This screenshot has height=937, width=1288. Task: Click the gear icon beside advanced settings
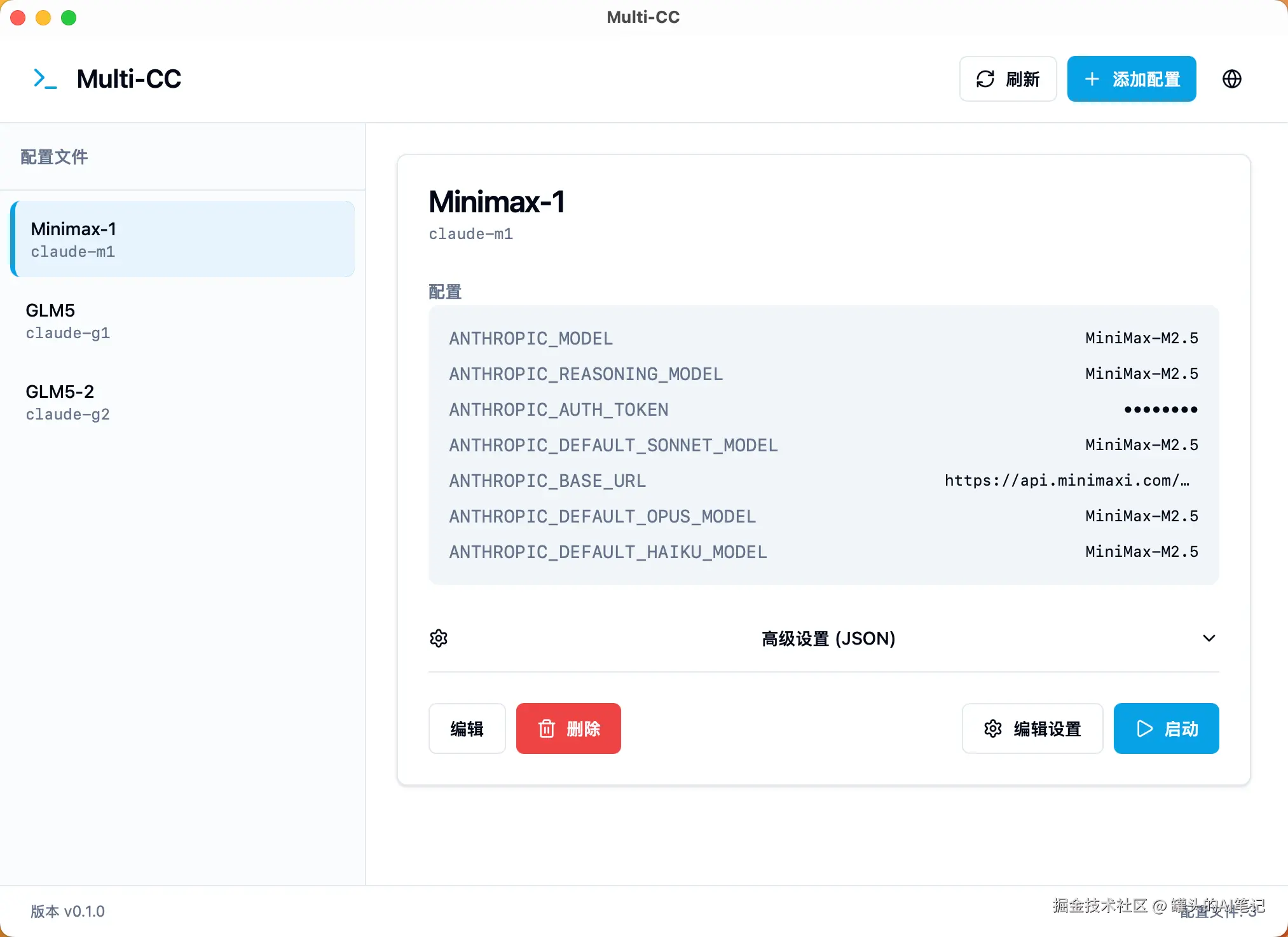(439, 638)
